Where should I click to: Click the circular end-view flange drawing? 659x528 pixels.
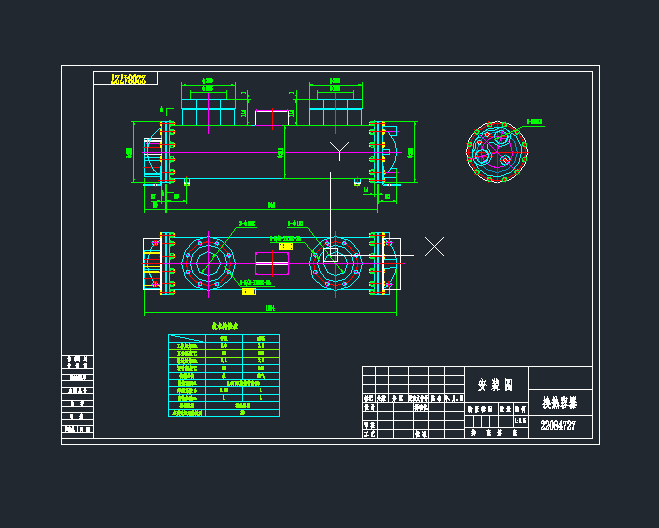pyautogui.click(x=497, y=153)
